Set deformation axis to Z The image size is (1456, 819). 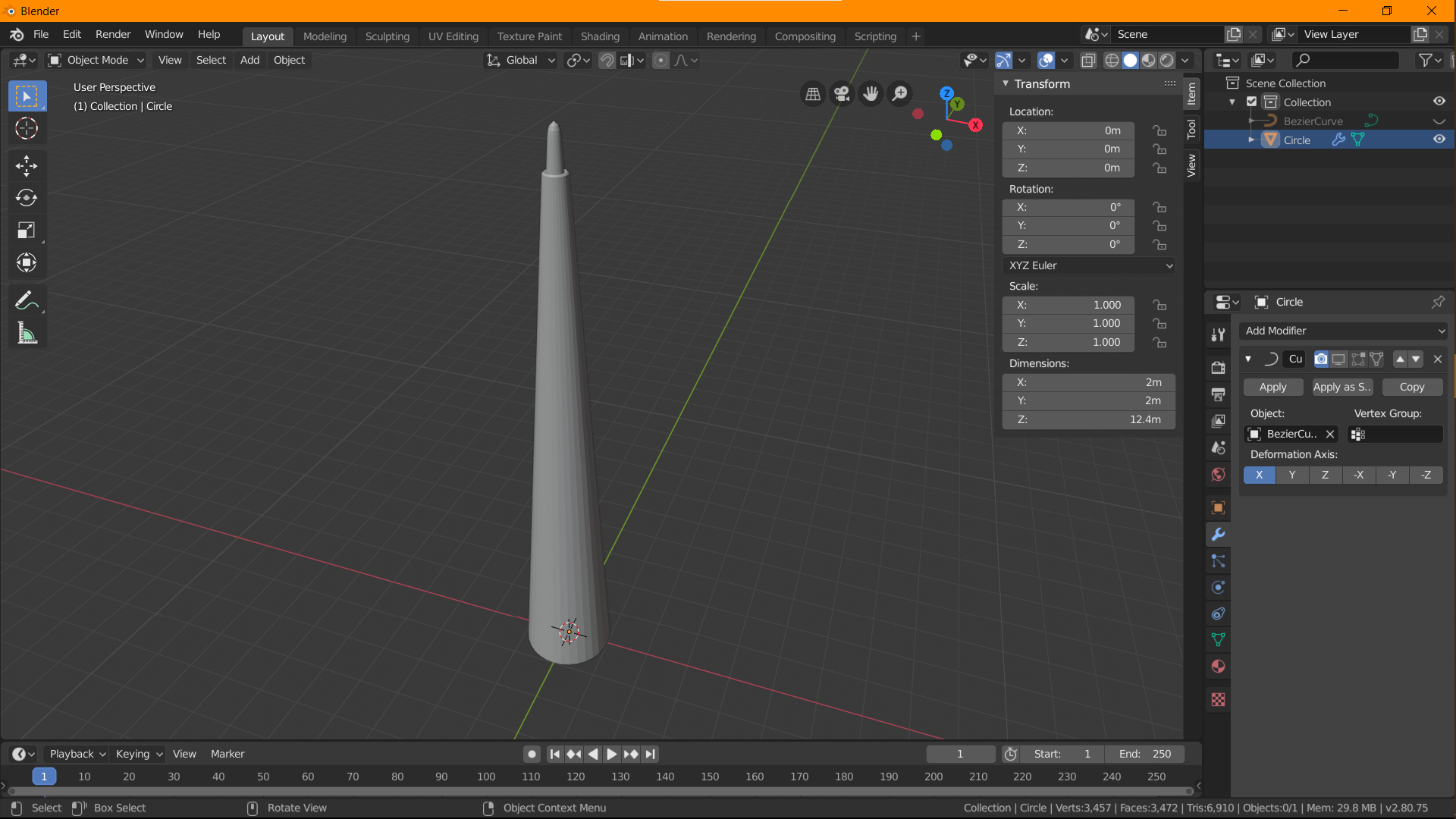pos(1325,475)
